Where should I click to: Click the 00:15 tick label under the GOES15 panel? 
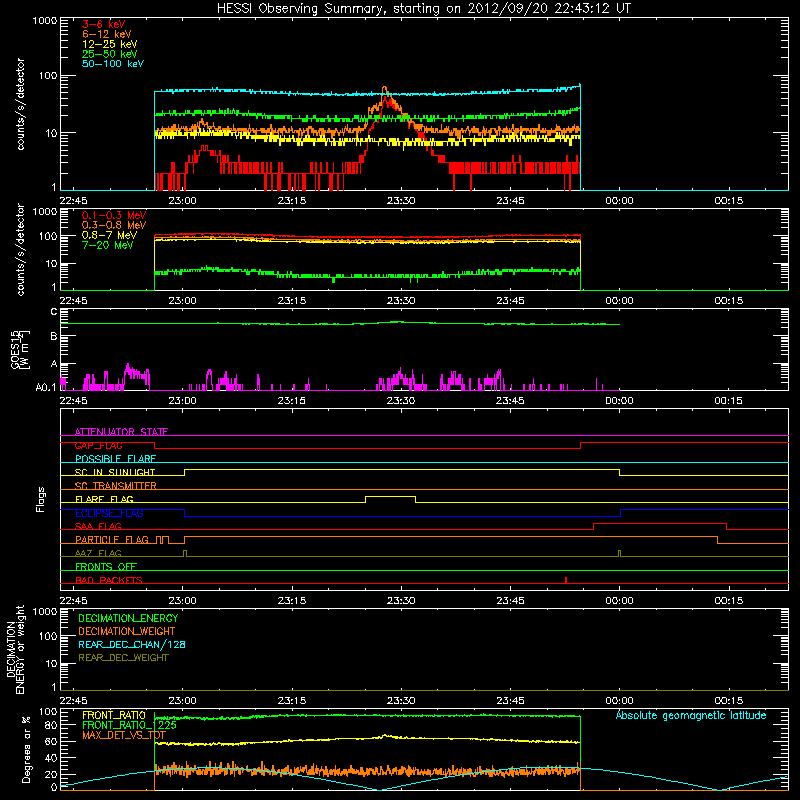click(x=729, y=401)
